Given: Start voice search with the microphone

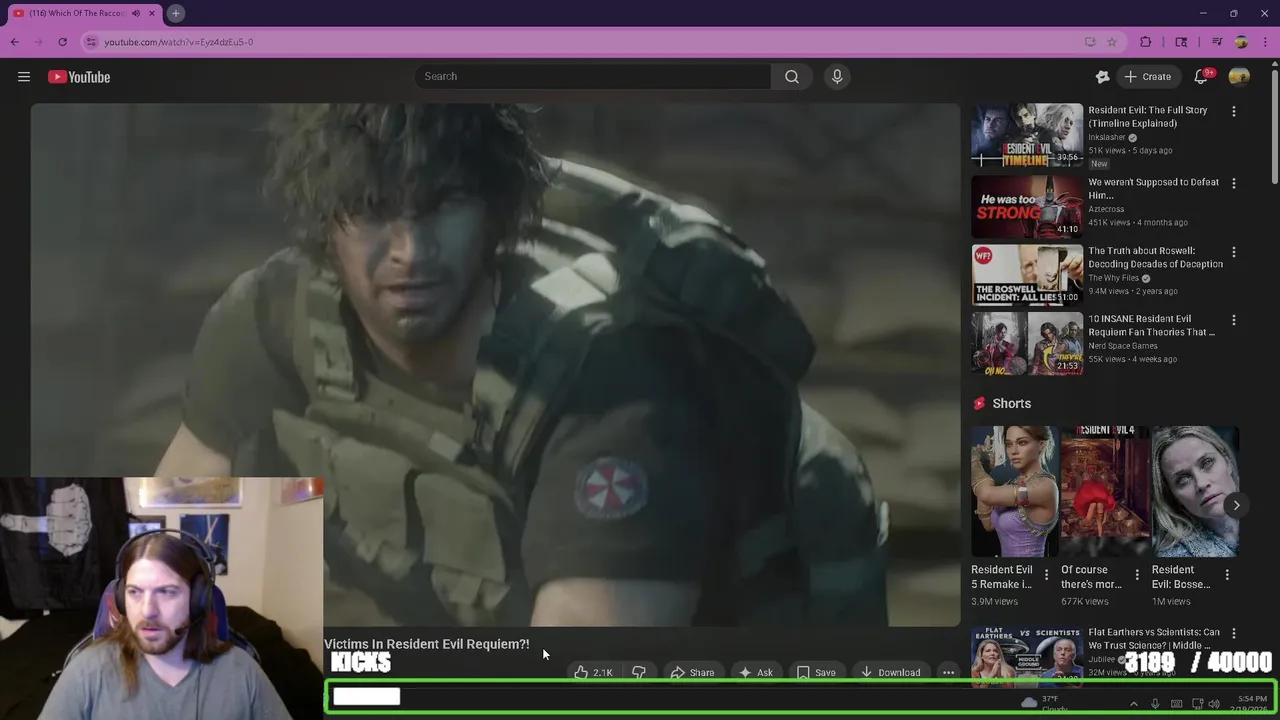Looking at the screenshot, I should click(x=837, y=76).
